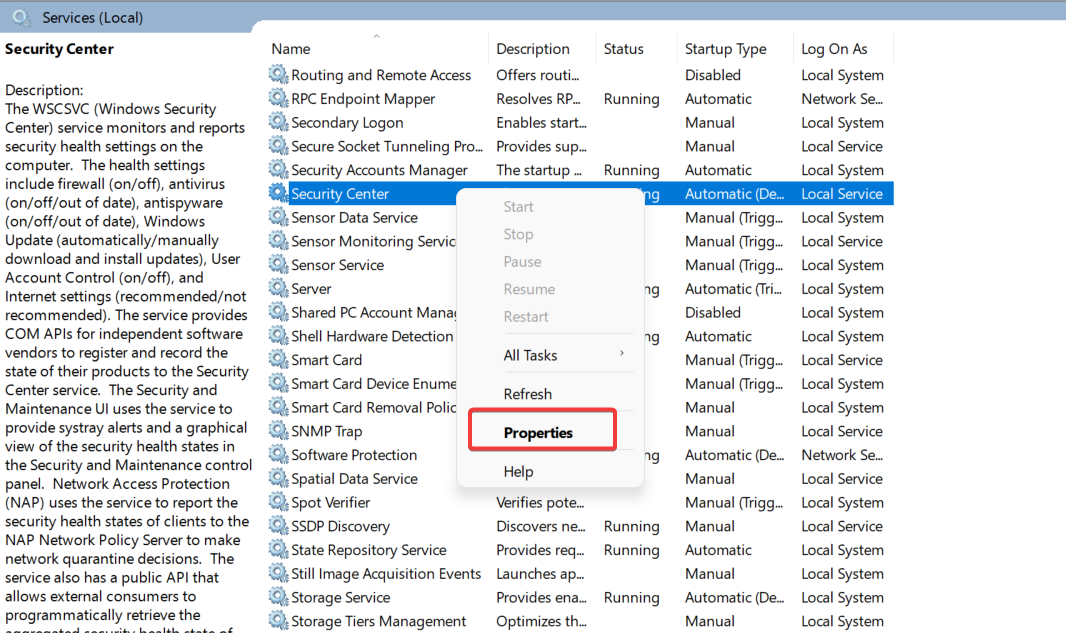Click gear icon beside Still Image Acquisition Events

[278, 572]
